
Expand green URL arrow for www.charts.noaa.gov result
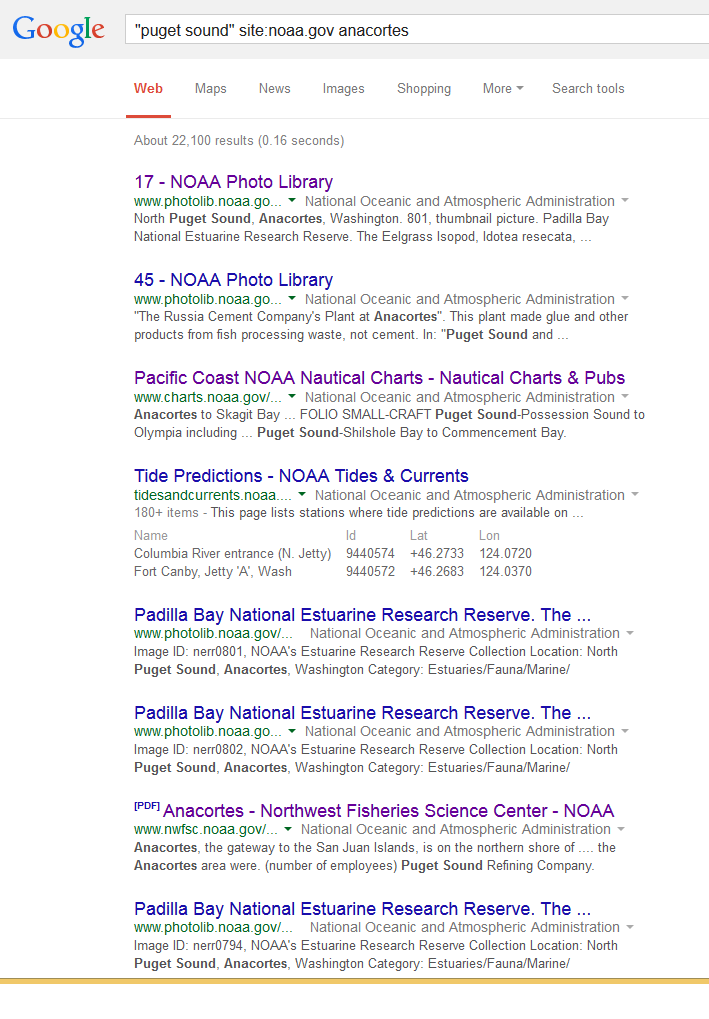(292, 397)
